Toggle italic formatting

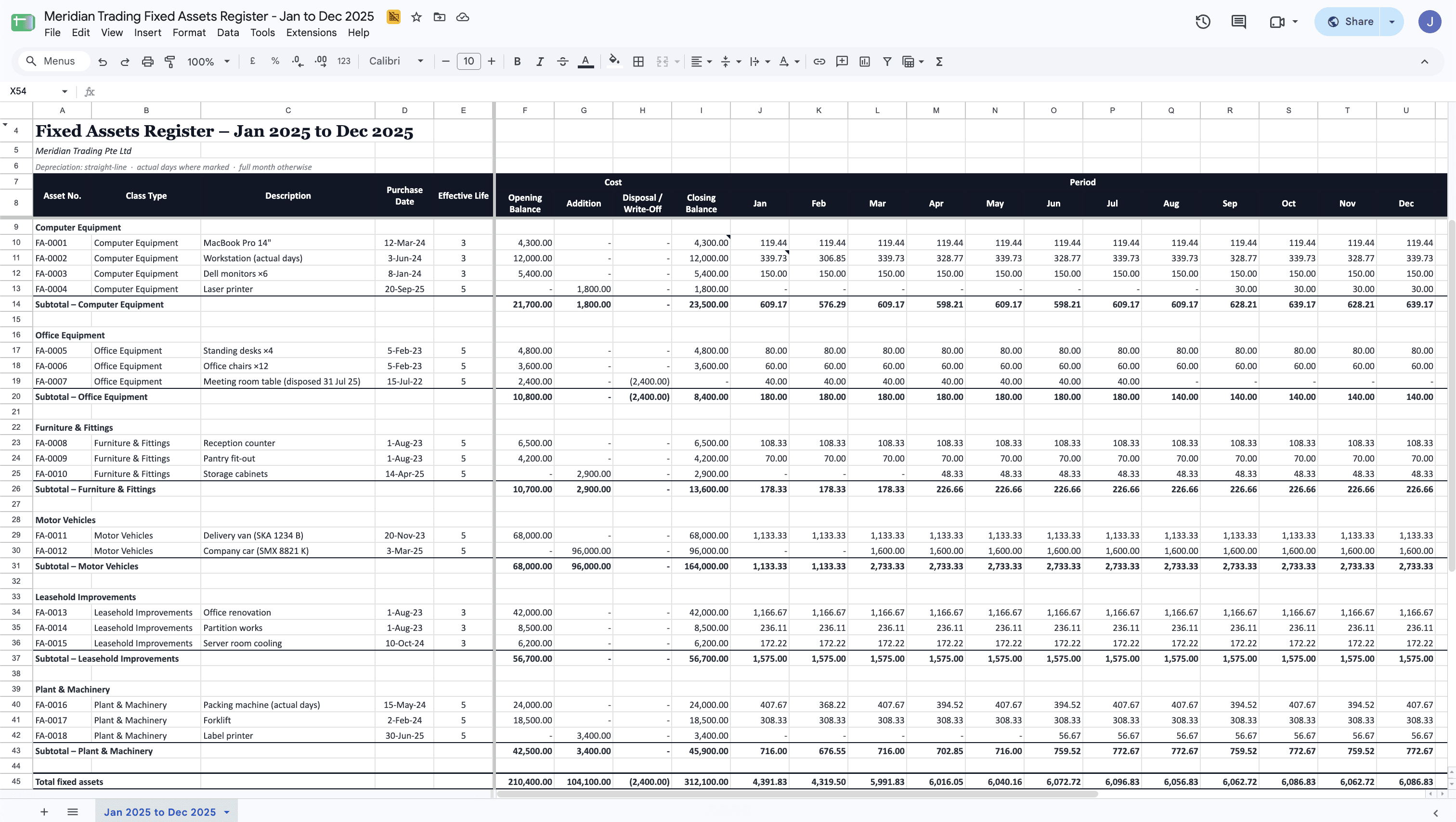coord(540,62)
